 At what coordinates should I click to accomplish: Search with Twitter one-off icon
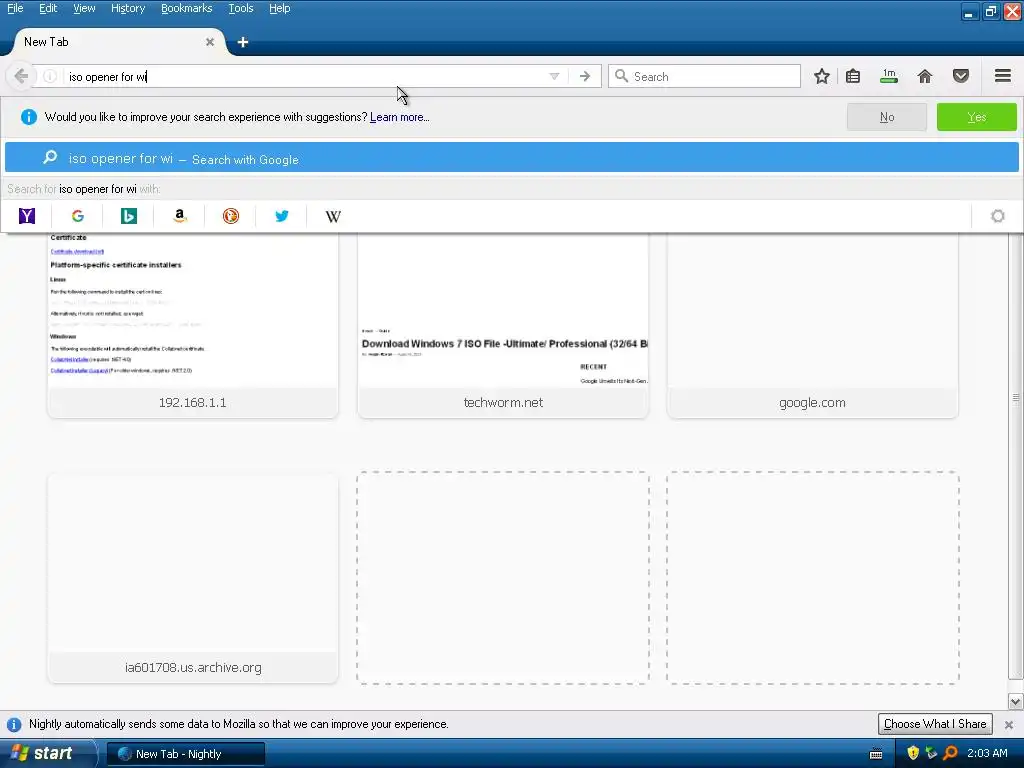pos(281,216)
